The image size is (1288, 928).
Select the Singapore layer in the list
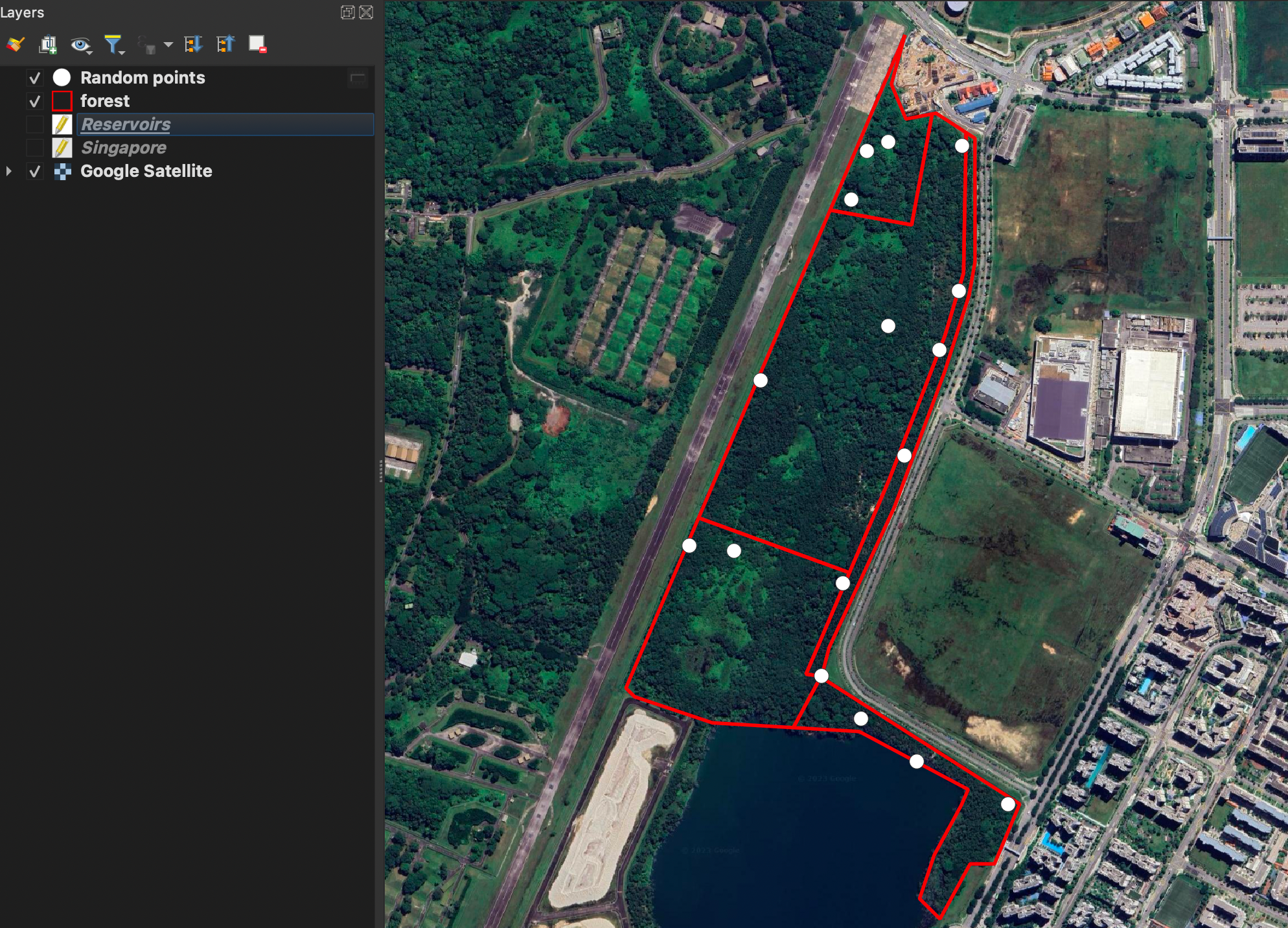124,148
